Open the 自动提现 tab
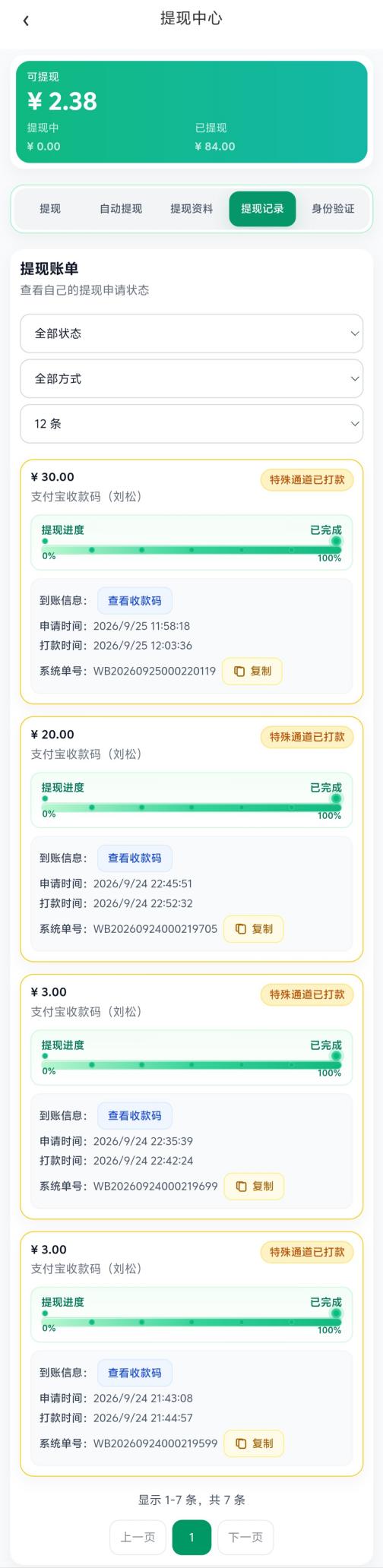Screen dimensions: 383x1568 tap(121, 209)
